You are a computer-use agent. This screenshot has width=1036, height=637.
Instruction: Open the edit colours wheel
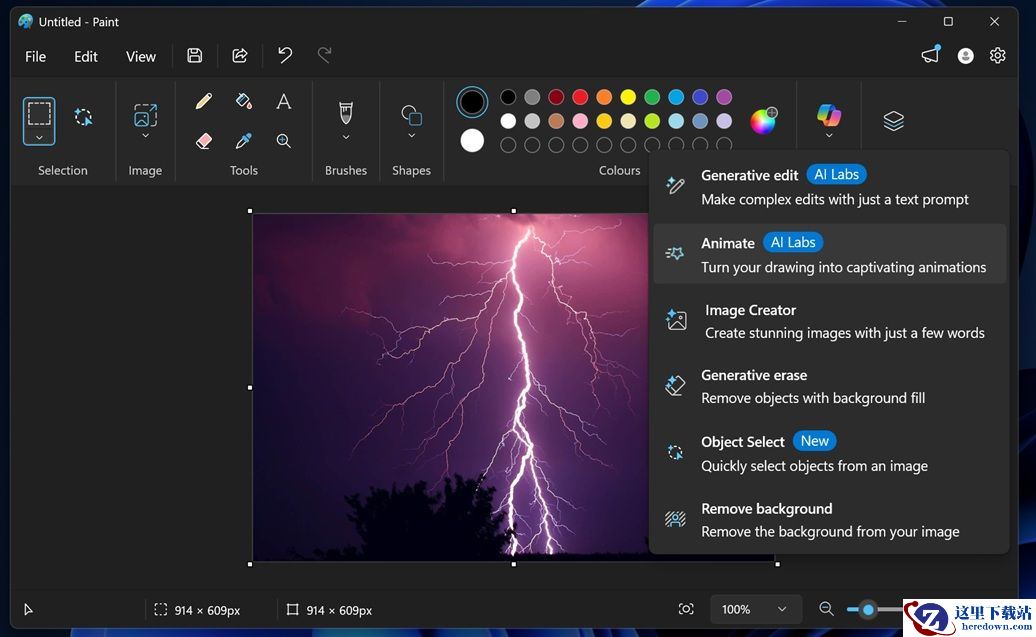(x=763, y=121)
